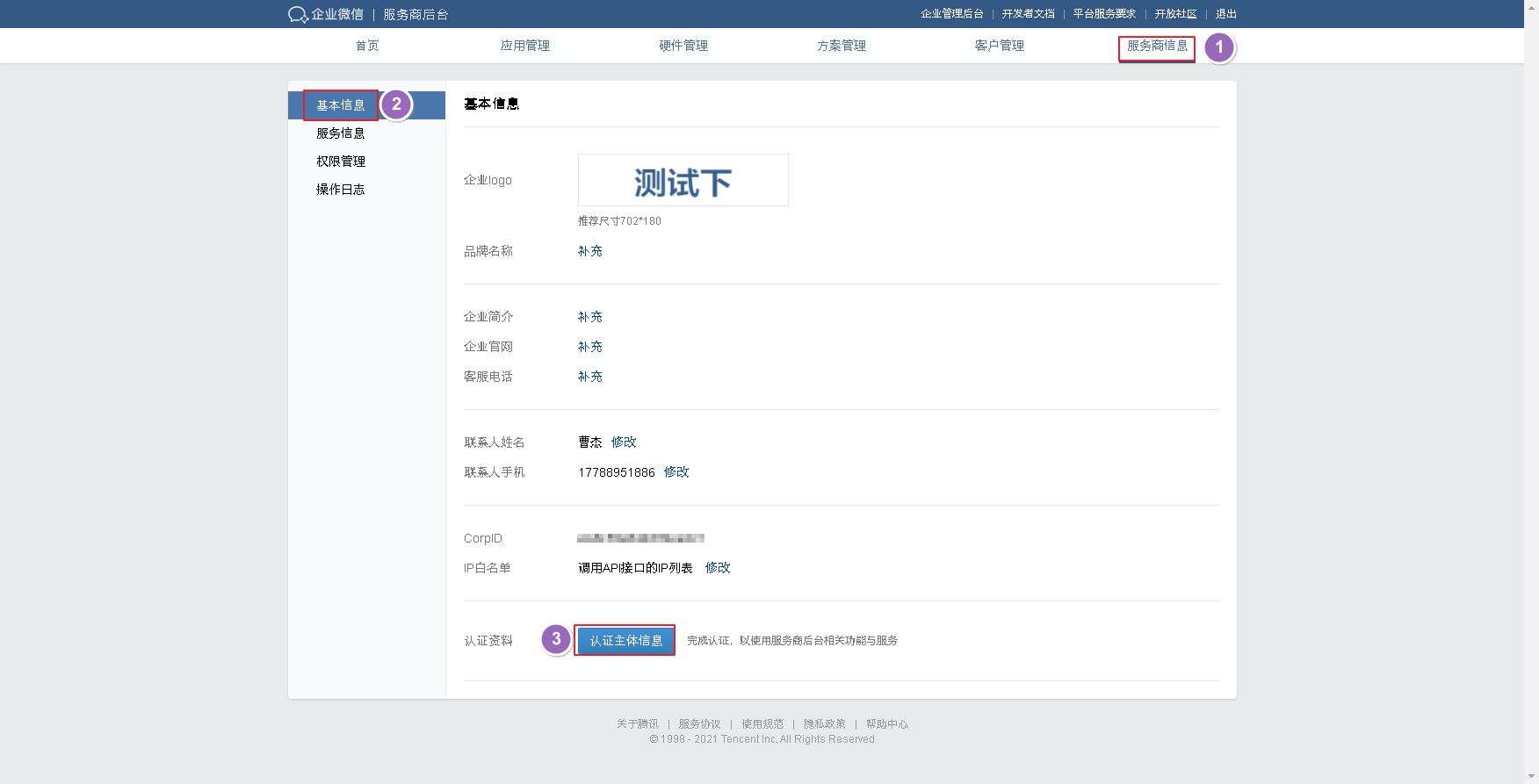The image size is (1539, 784).
Task: Open 开发者文档 in the top bar
Action: click(1028, 14)
